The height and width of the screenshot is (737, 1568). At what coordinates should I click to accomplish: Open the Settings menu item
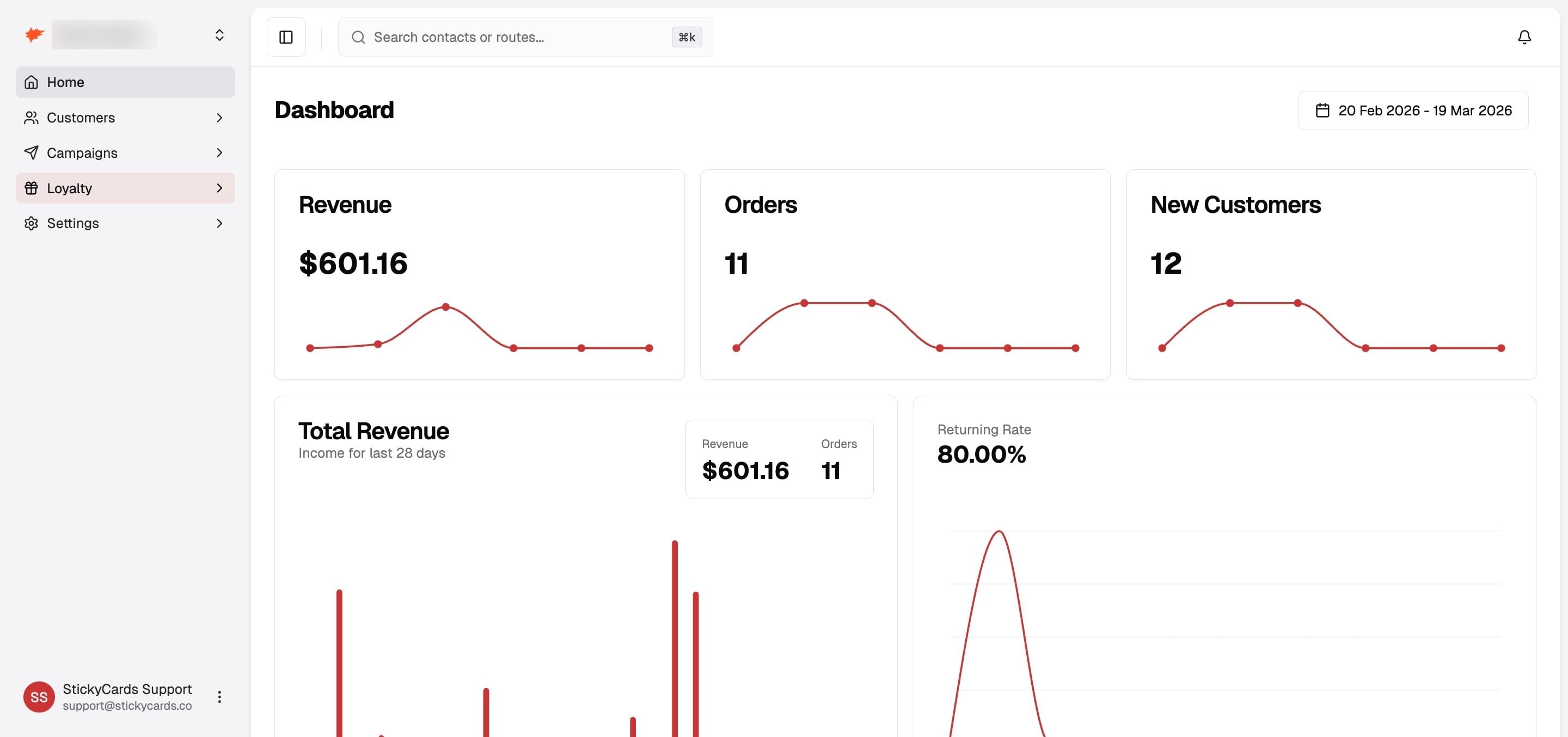[x=125, y=223]
